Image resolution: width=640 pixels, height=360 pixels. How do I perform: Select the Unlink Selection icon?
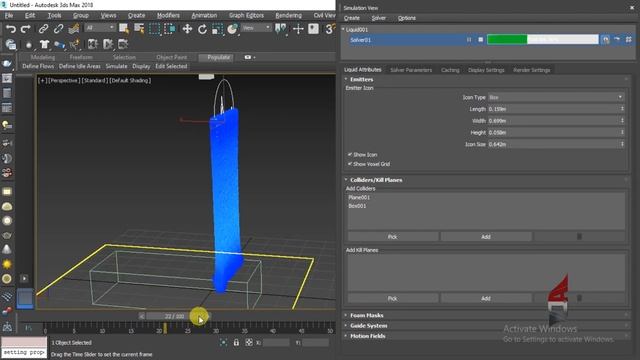pos(58,29)
